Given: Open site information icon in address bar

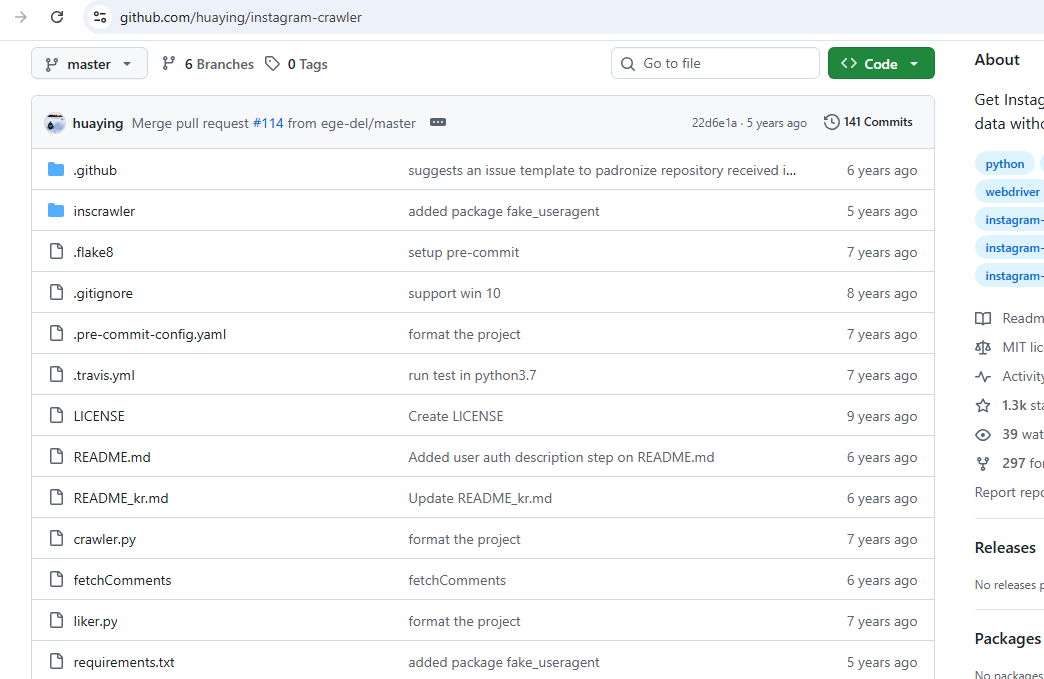Looking at the screenshot, I should point(100,17).
